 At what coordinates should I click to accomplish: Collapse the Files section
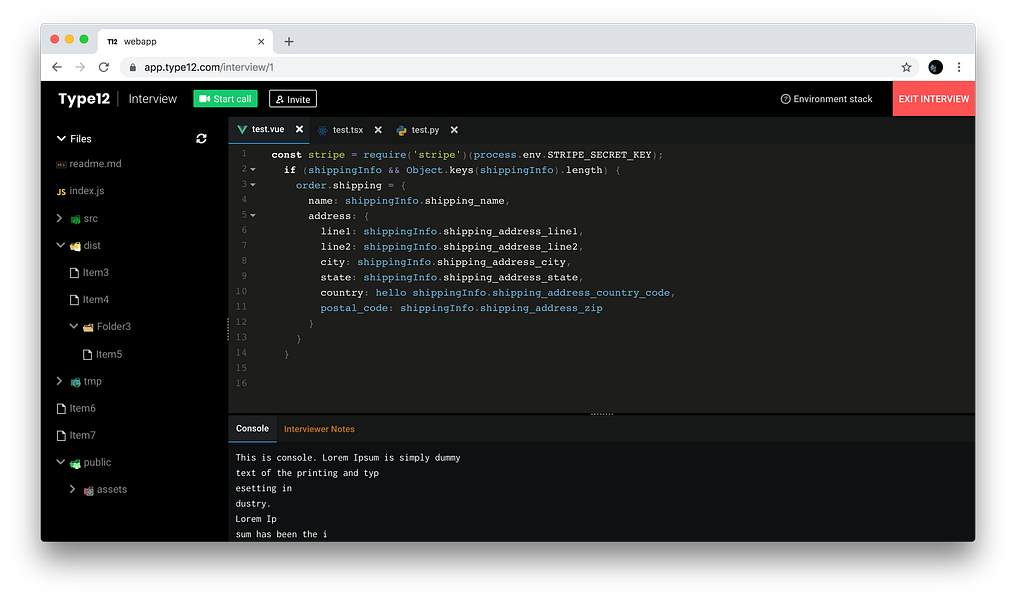point(61,139)
